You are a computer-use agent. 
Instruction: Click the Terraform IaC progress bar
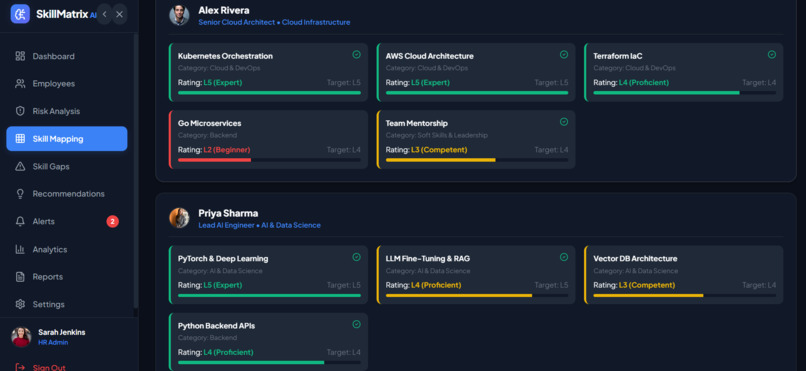pyautogui.click(x=685, y=93)
